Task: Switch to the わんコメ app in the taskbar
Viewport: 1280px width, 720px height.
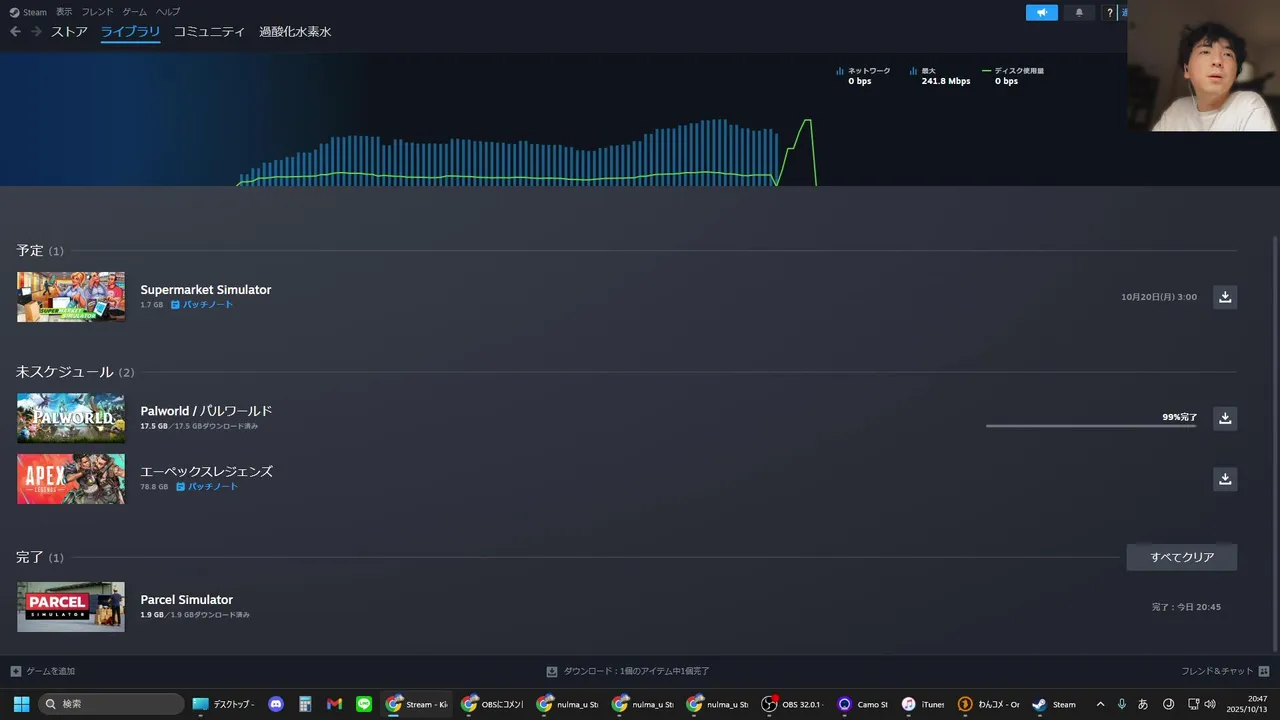Action: coord(989,704)
